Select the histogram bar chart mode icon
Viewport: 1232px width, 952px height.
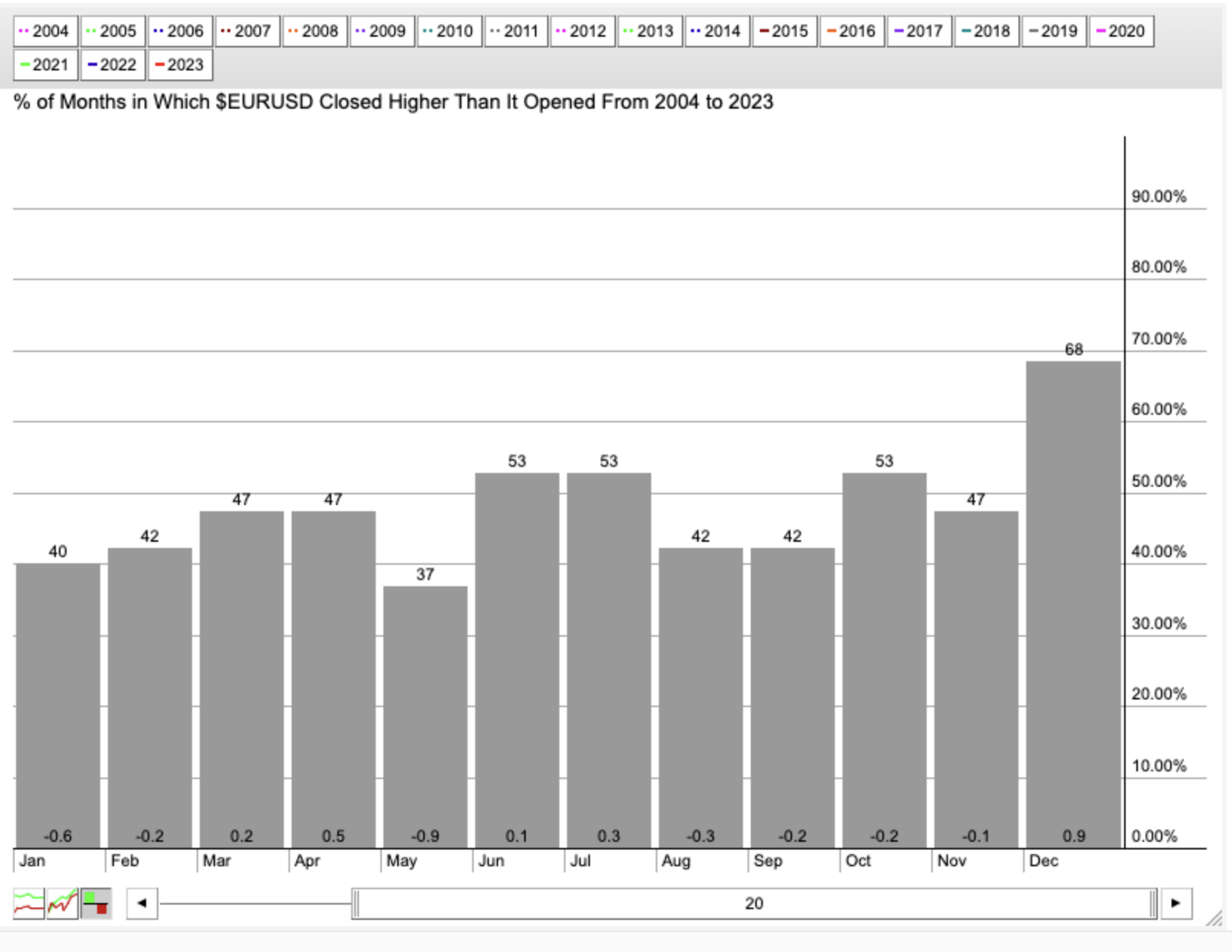click(96, 904)
